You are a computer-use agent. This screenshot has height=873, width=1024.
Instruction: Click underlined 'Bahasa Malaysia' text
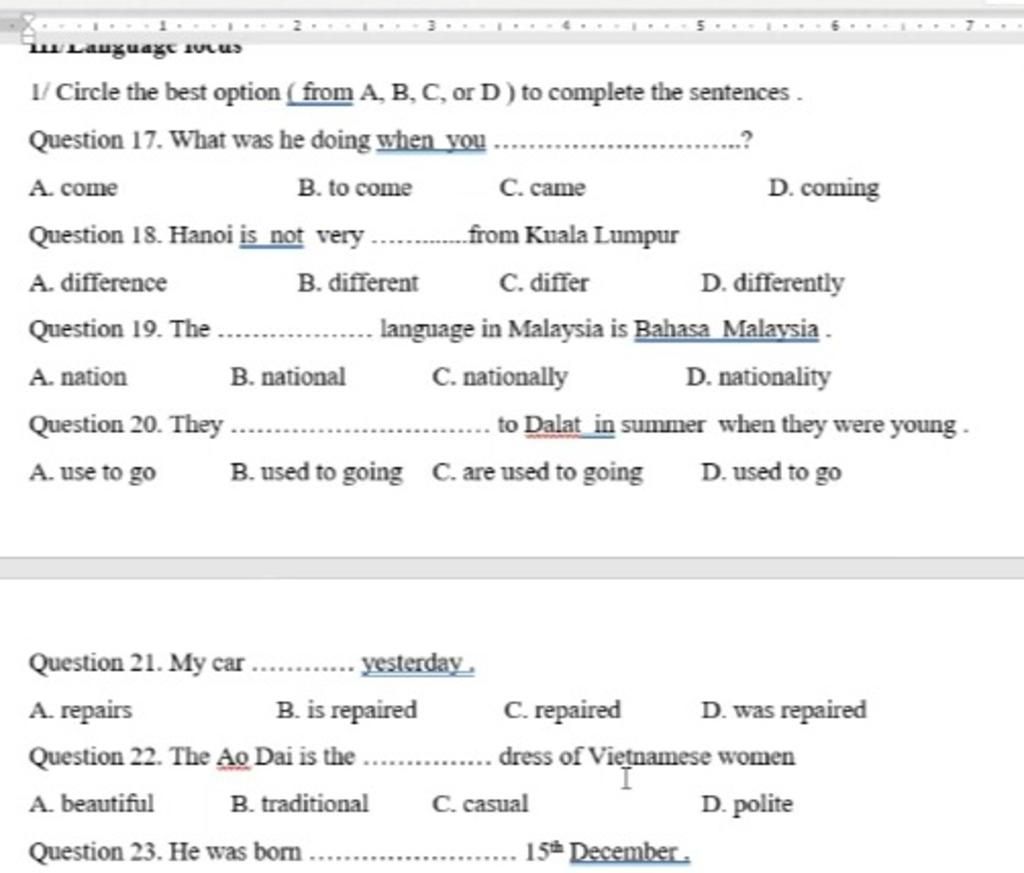[x=727, y=329]
